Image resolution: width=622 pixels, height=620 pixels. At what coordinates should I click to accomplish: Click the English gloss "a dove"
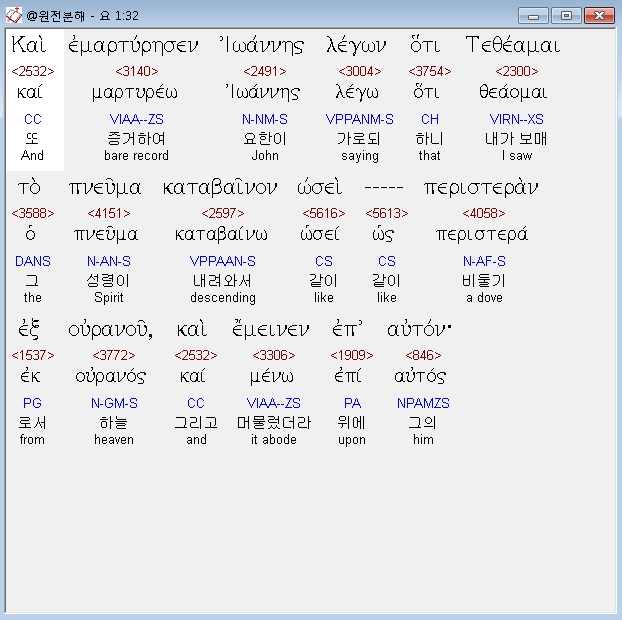[x=484, y=298]
